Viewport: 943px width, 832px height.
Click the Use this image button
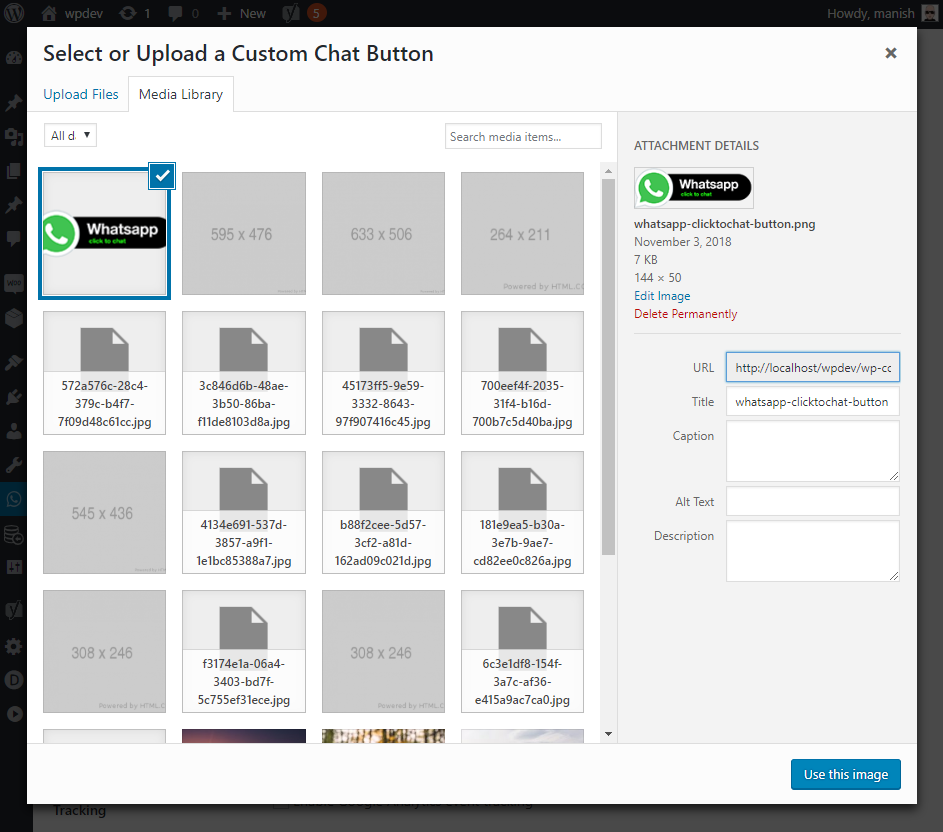(x=846, y=774)
